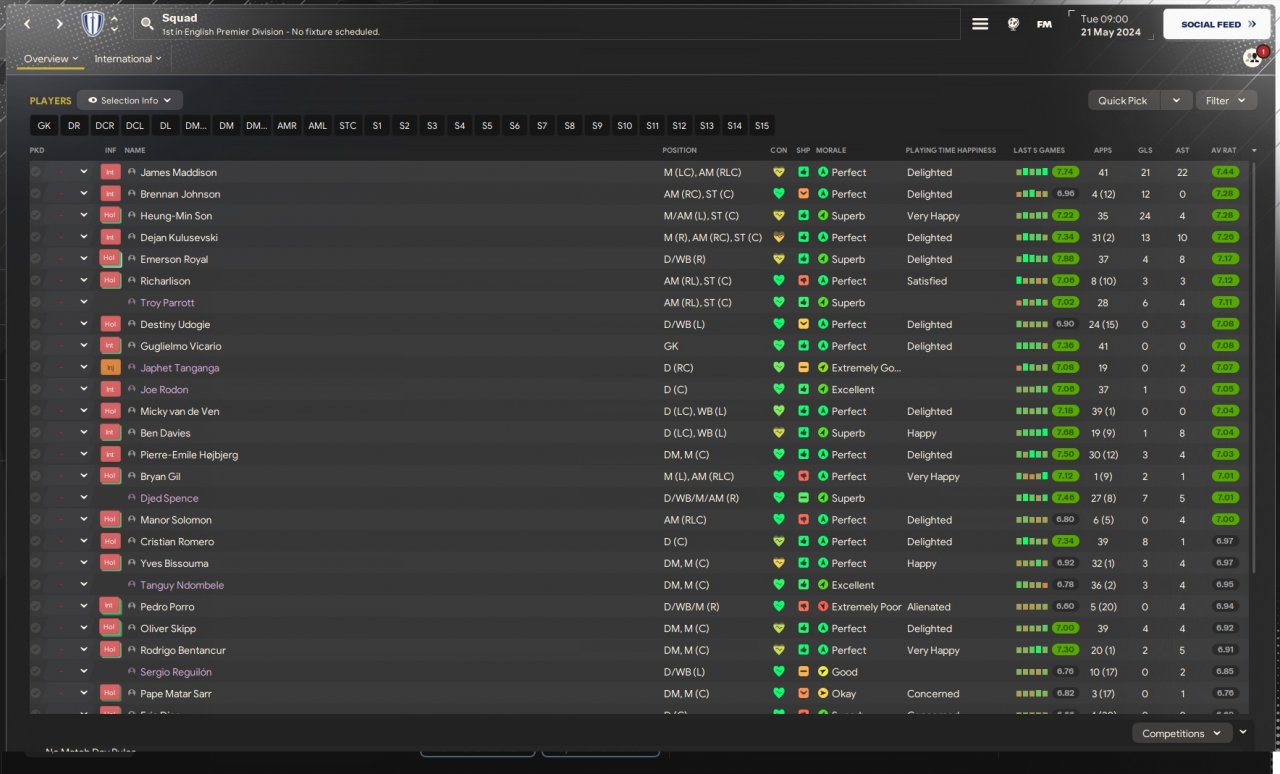Open the International tab menu
Viewport: 1280px width, 774px height.
128,59
